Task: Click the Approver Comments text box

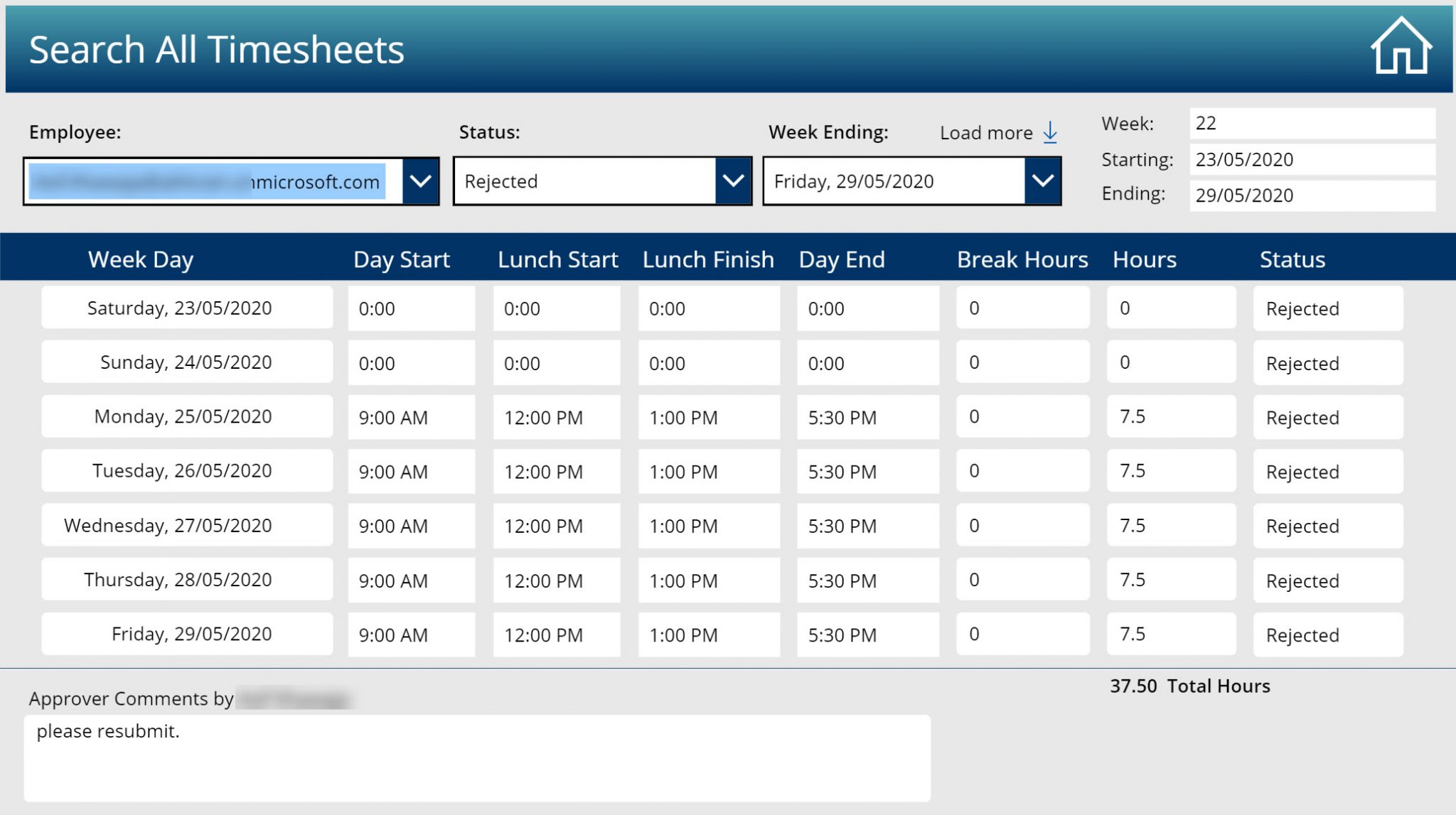Action: tap(476, 757)
